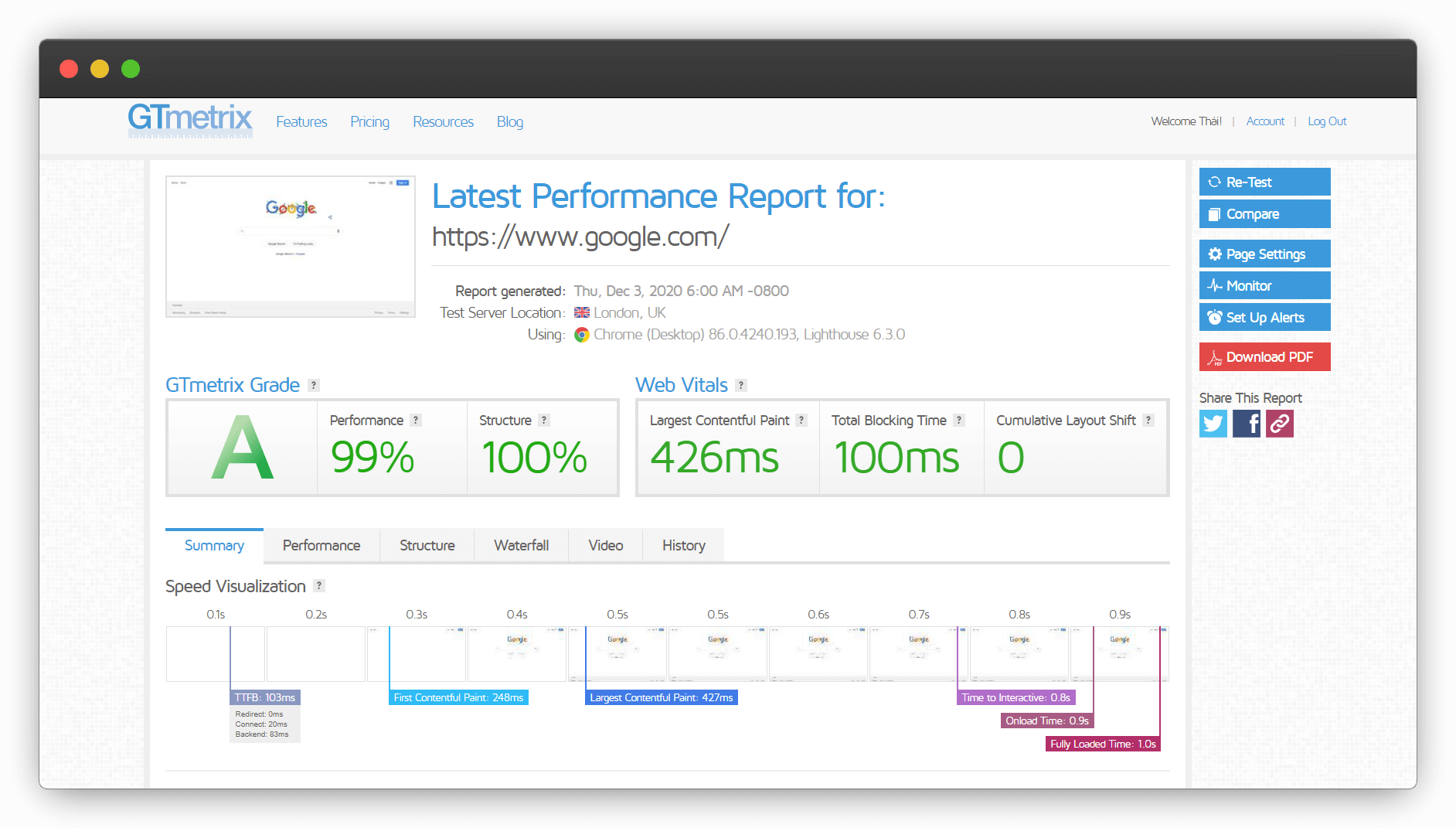Open the Pricing page link
The height and width of the screenshot is (828, 1456).
click(369, 122)
